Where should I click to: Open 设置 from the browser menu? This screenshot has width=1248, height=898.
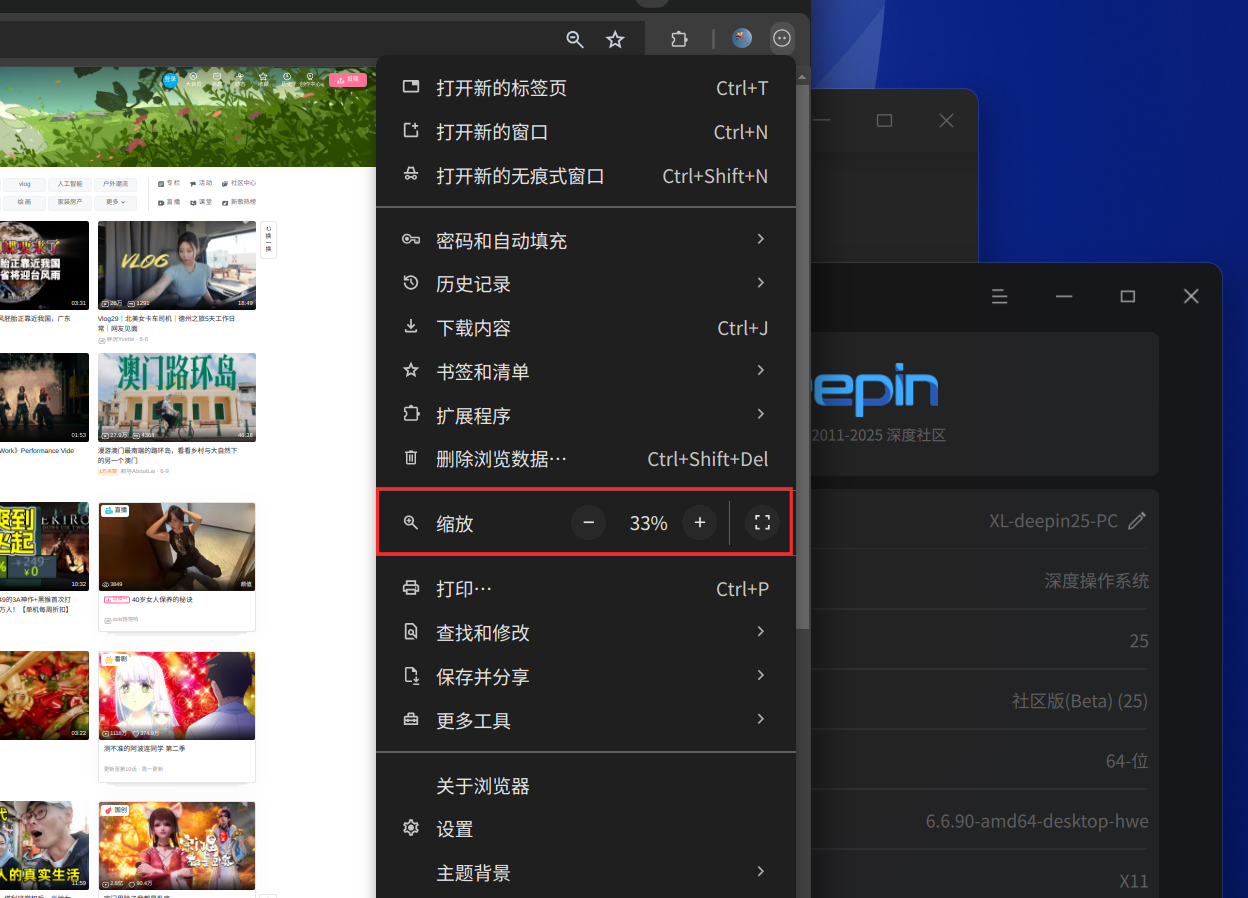(586, 829)
